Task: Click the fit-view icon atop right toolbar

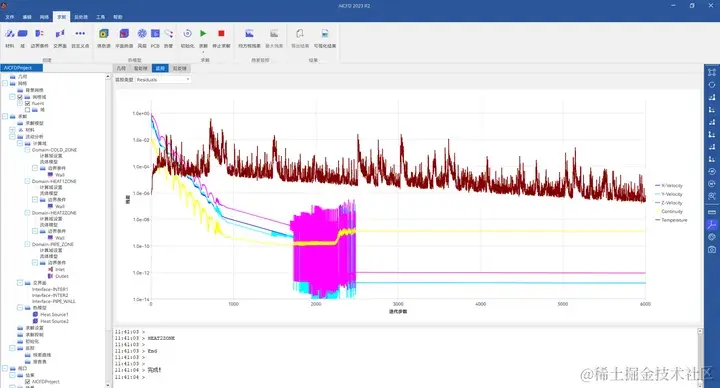Action: coord(712,72)
